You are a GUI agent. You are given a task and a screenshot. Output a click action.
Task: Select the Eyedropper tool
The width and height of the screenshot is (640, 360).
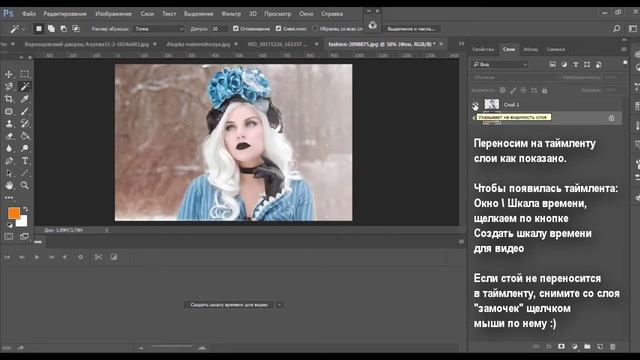tap(25, 99)
